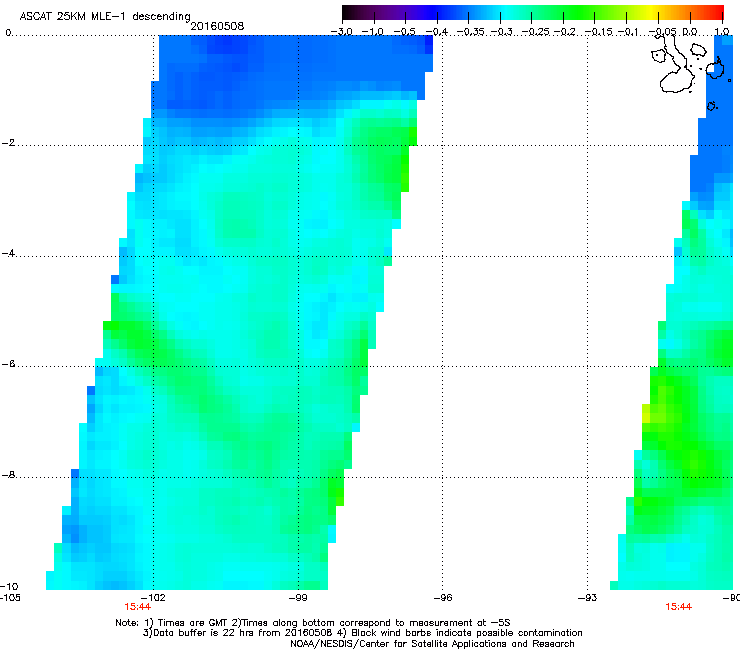
Task: Click the "-8" latitude axis label
Action: [x=8, y=475]
